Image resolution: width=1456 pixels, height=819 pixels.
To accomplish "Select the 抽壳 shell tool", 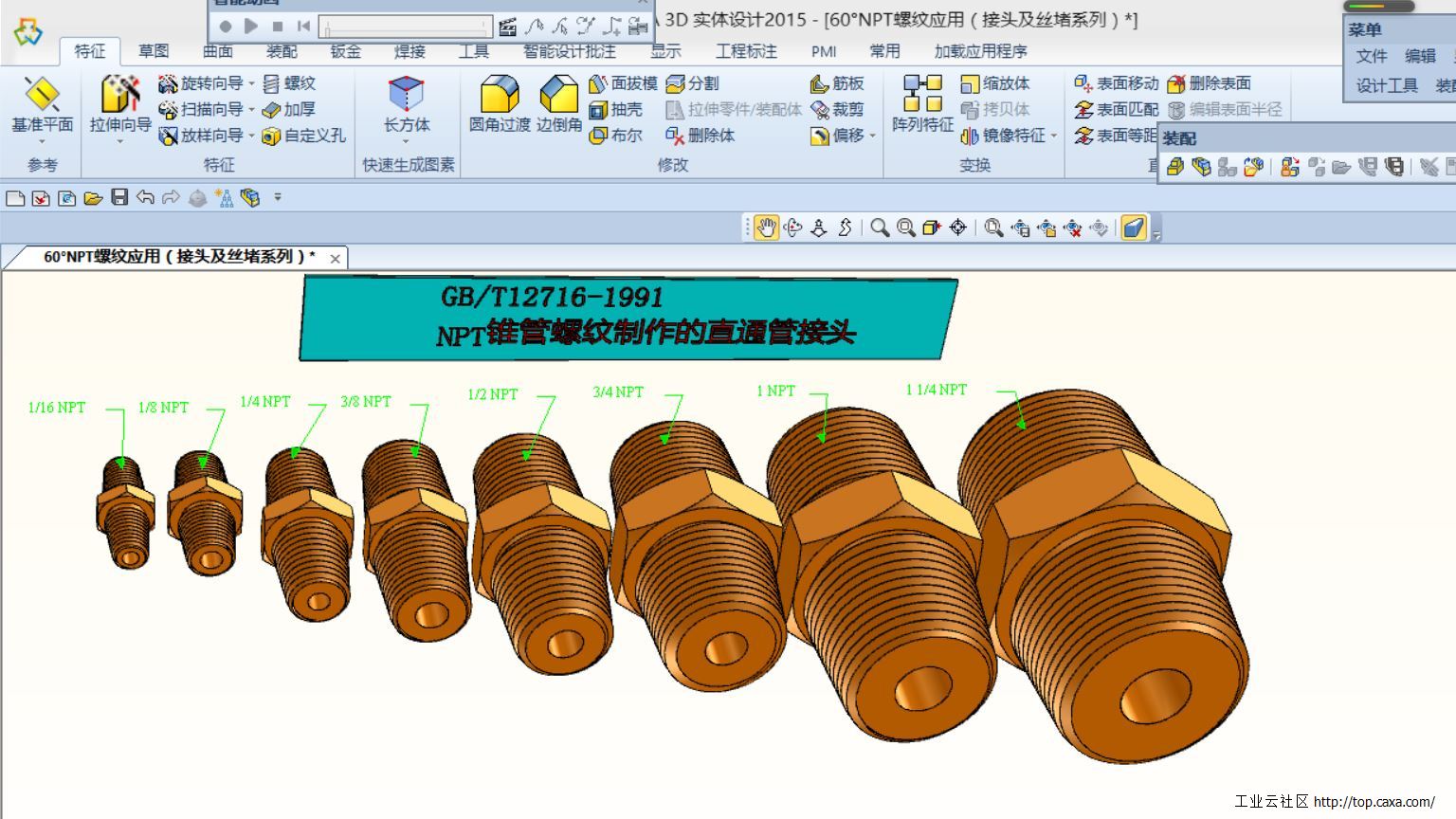I will [615, 110].
